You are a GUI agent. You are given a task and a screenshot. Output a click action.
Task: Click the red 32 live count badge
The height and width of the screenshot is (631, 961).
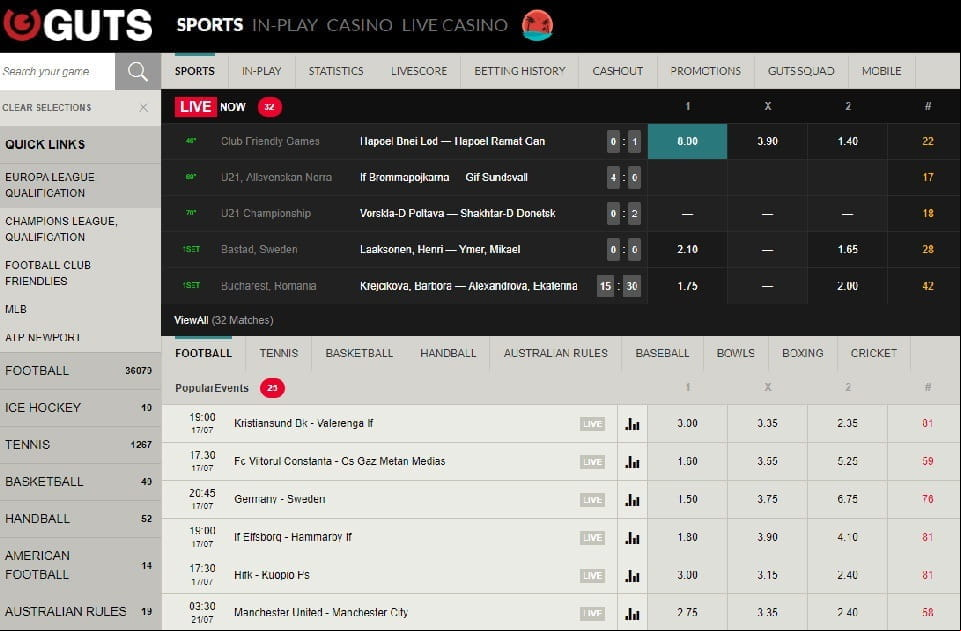(x=269, y=107)
